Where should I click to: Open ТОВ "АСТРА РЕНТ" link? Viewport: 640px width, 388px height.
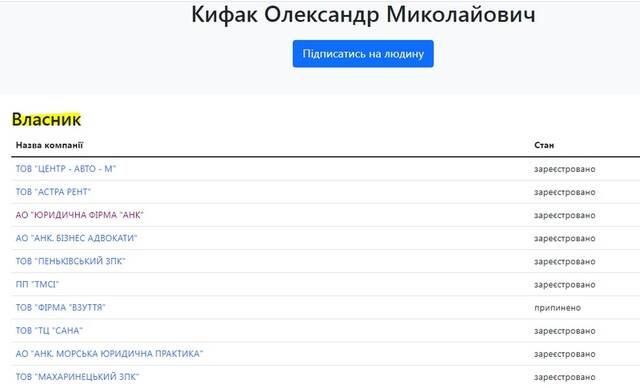53,192
